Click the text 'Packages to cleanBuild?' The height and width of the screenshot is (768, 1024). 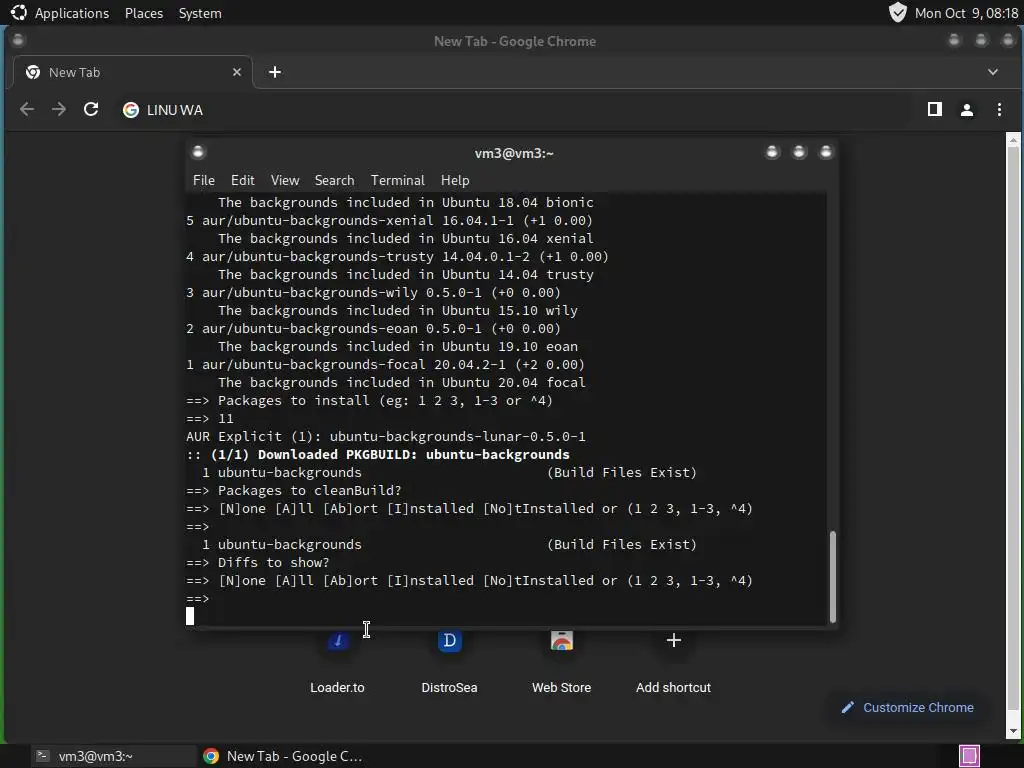(310, 490)
